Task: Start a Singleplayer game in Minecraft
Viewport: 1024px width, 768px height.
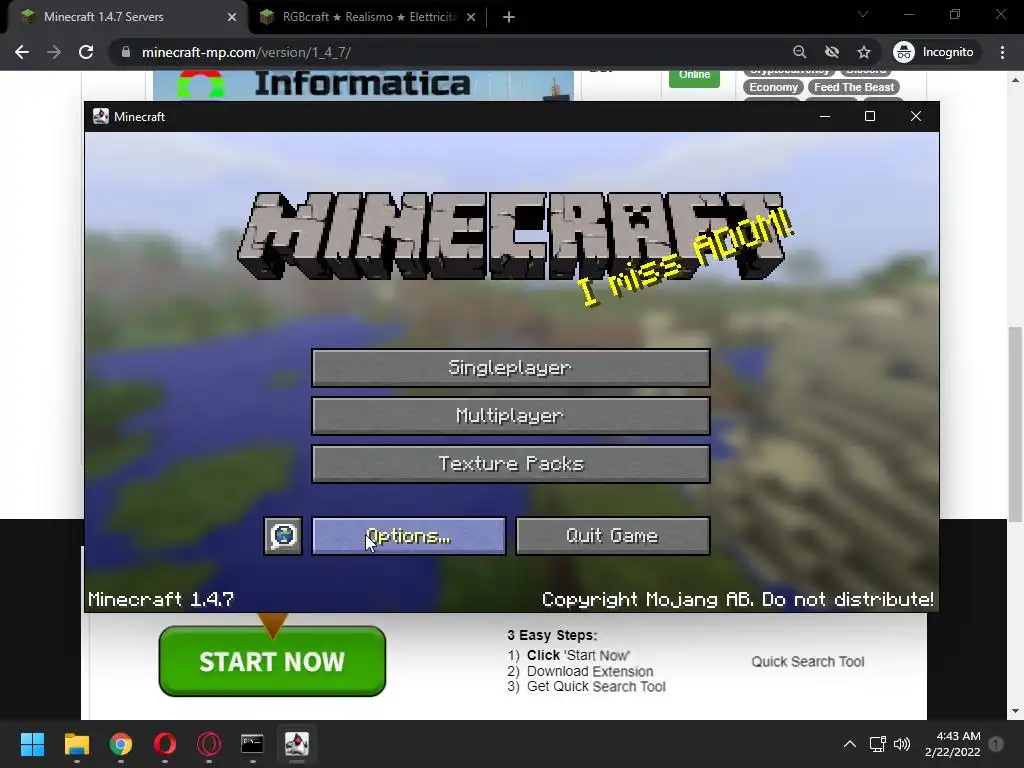Action: (511, 368)
